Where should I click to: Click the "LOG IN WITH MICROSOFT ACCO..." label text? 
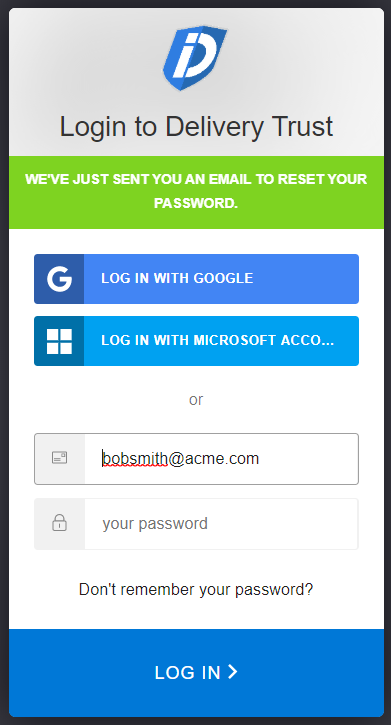217,340
